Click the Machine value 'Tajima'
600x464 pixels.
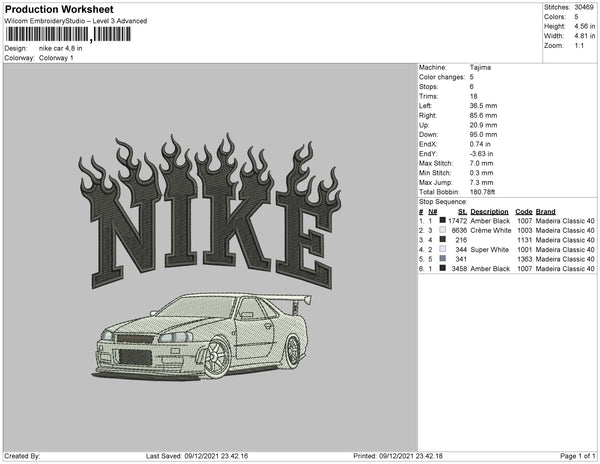(480, 67)
